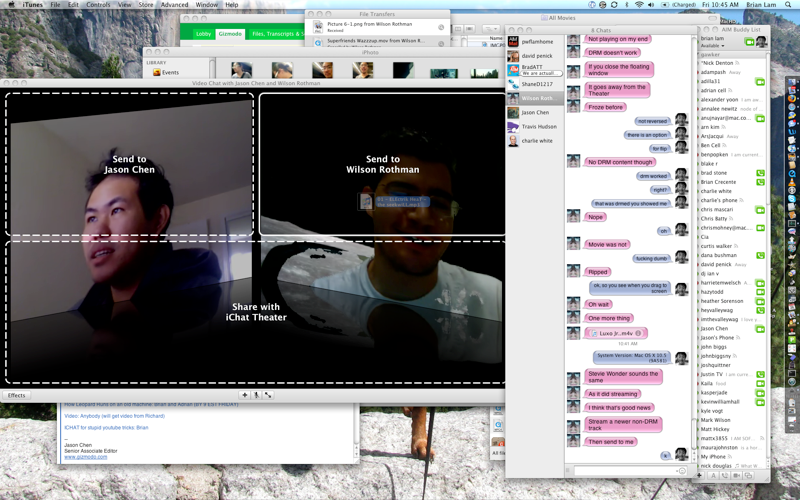This screenshot has height=500, width=800.
Task: Open the Advanced menu
Action: point(174,5)
